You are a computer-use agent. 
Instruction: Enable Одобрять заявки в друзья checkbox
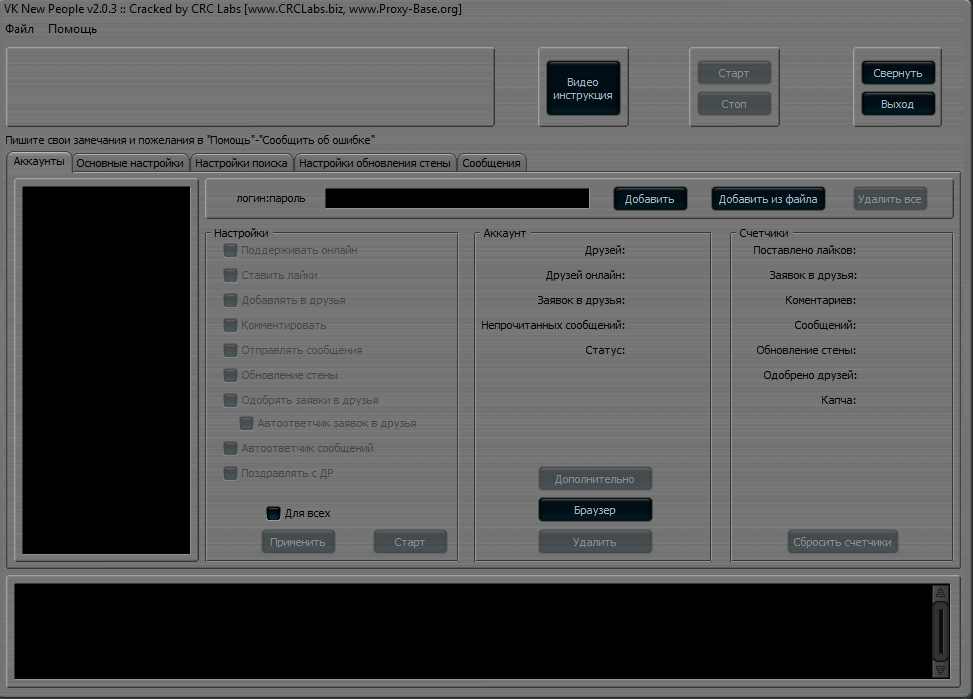click(230, 400)
